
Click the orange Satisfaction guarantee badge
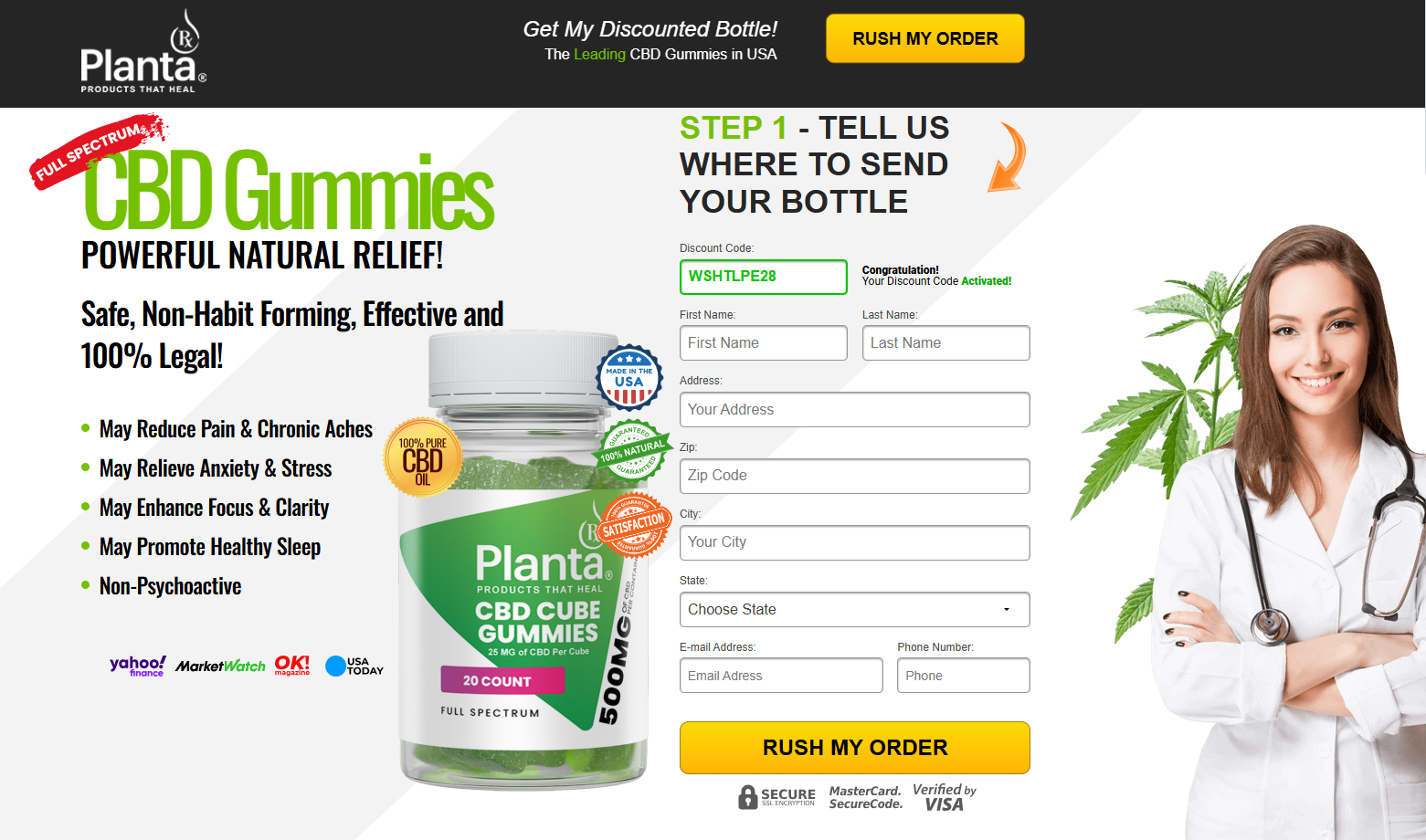tap(633, 525)
